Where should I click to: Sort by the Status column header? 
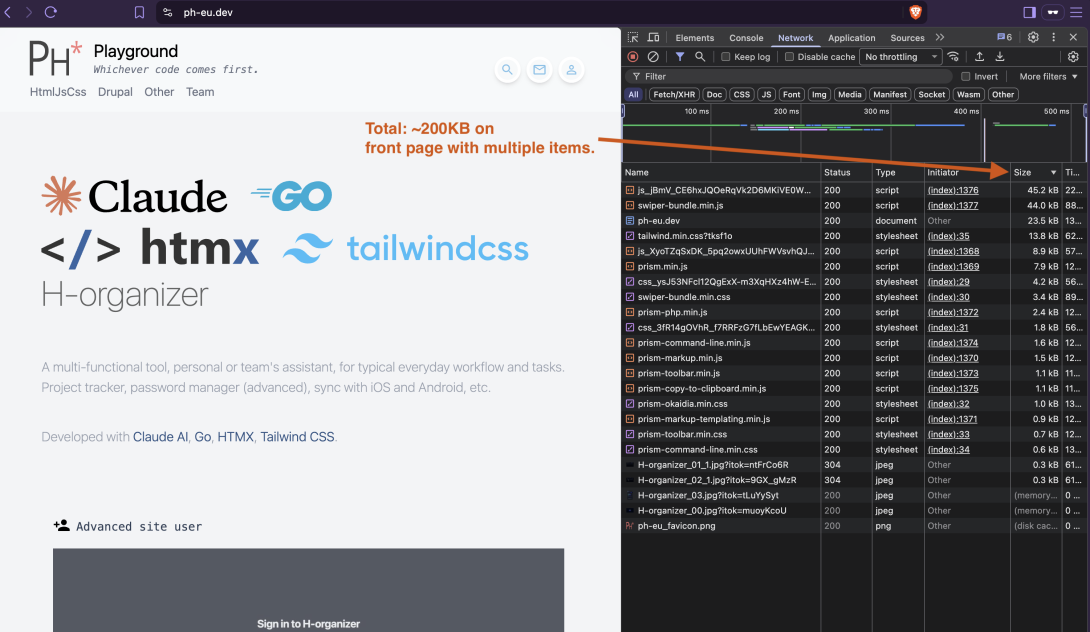846,172
